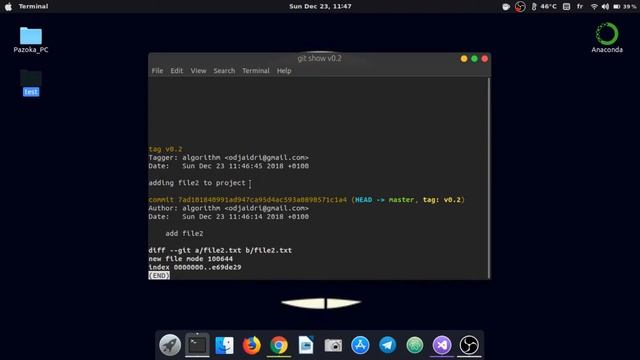
Task: Click the 'add file2' commit message
Action: [x=184, y=233]
